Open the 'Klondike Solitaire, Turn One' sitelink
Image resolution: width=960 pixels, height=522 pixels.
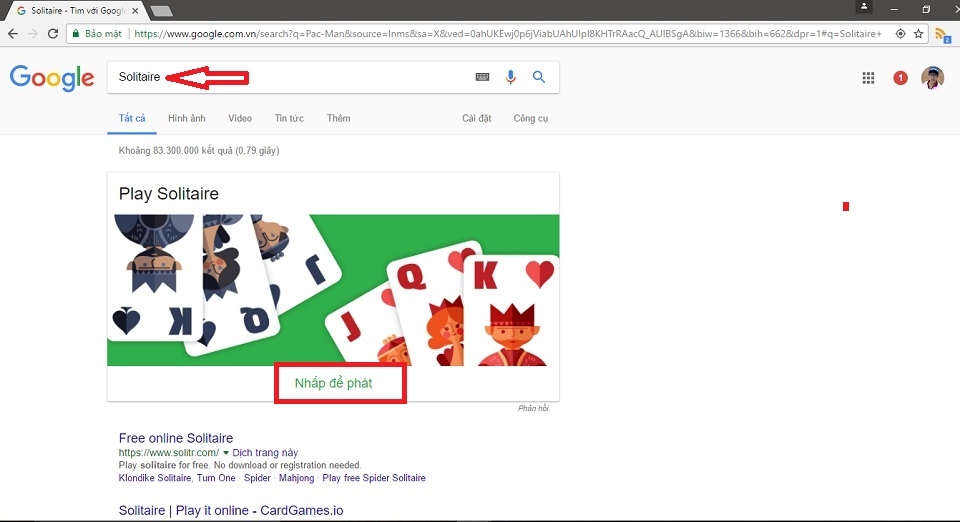click(x=177, y=478)
